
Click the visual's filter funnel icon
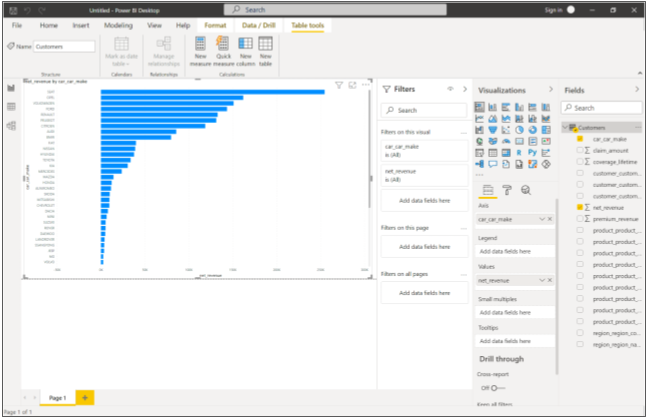(x=339, y=85)
